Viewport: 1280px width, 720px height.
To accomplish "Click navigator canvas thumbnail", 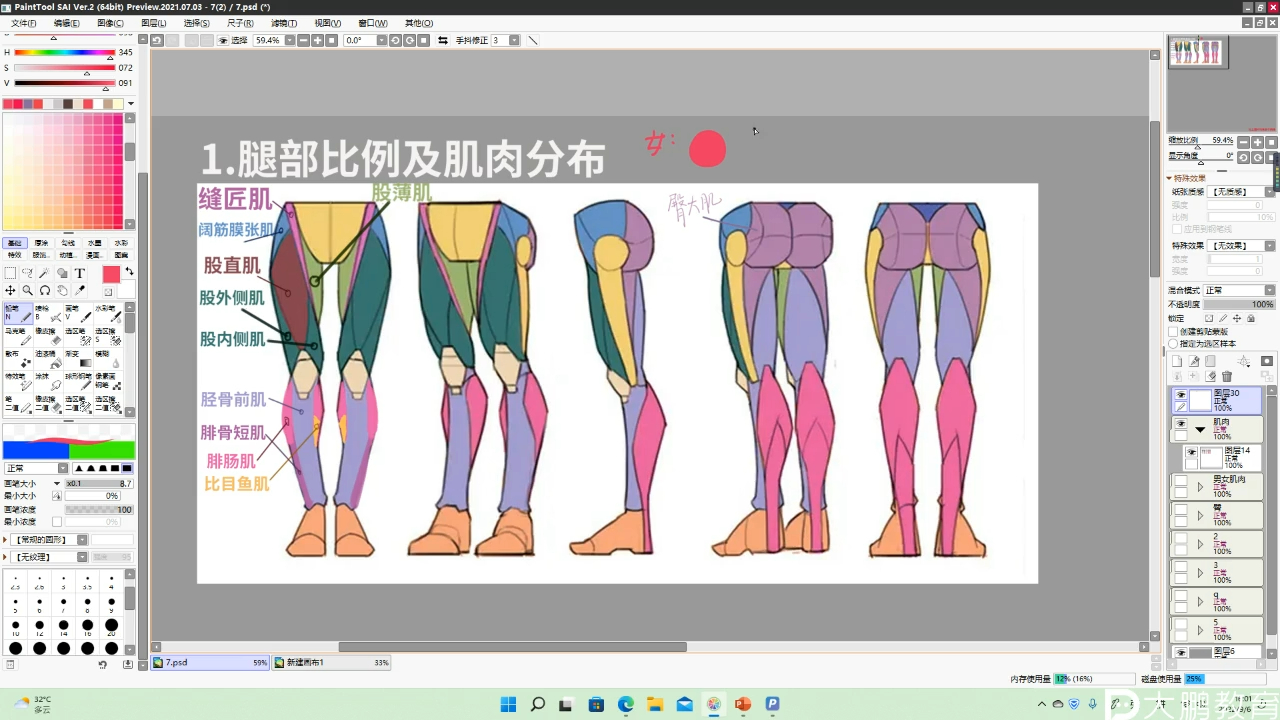I will pyautogui.click(x=1198, y=52).
